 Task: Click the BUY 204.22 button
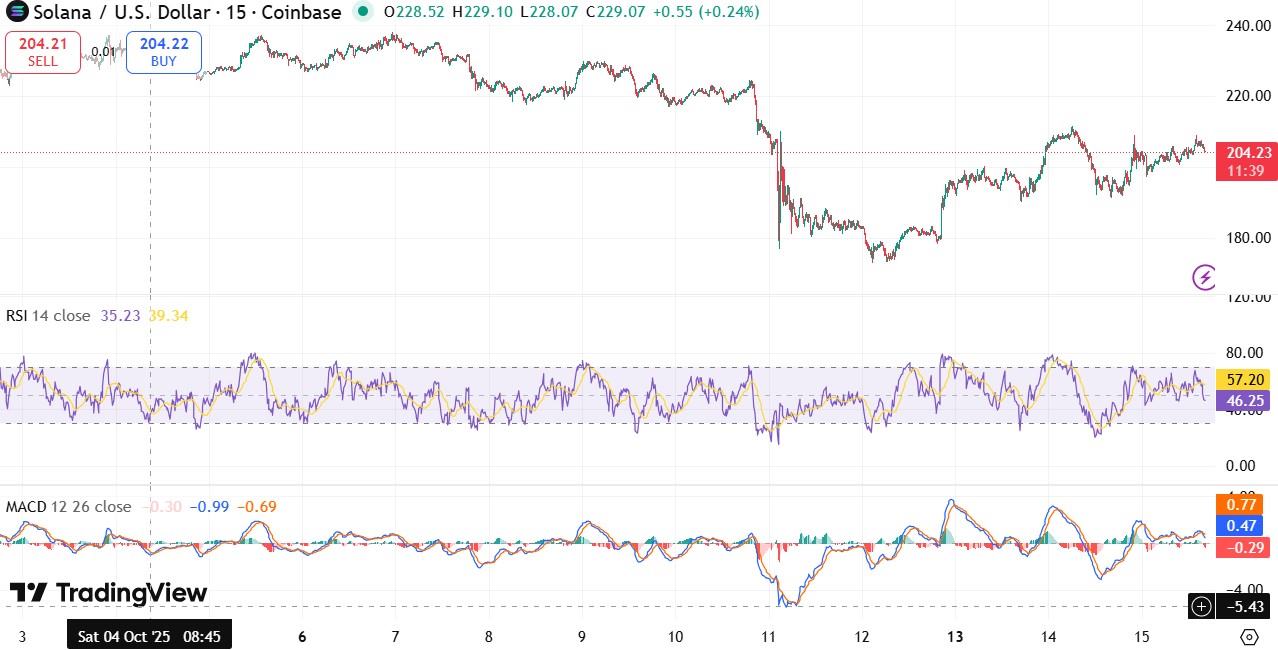pyautogui.click(x=164, y=52)
